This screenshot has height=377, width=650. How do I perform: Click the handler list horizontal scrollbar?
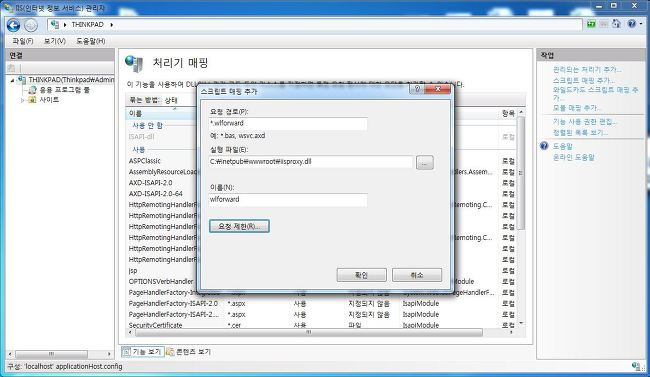(x=308, y=332)
